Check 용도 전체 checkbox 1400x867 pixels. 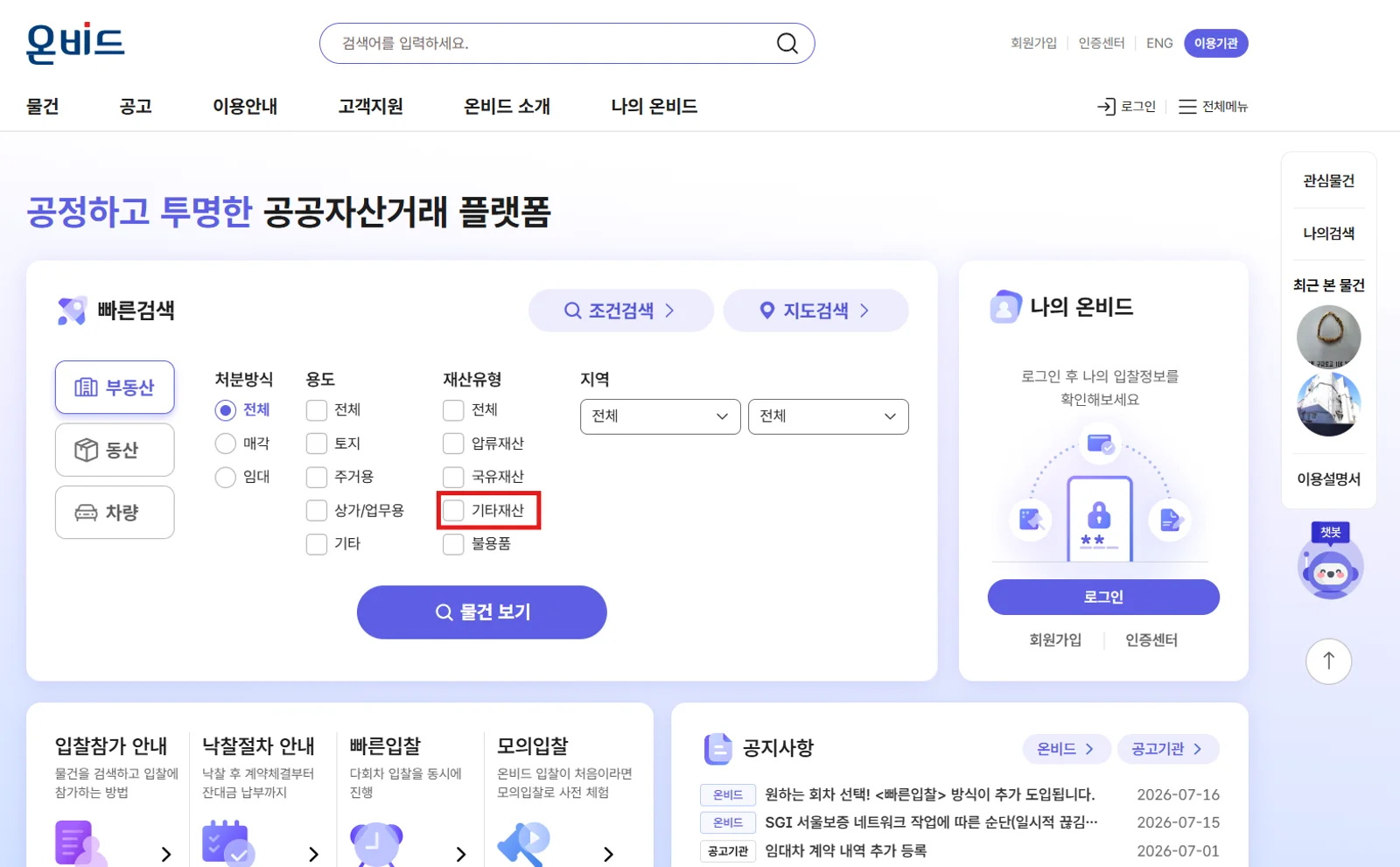[x=317, y=410]
